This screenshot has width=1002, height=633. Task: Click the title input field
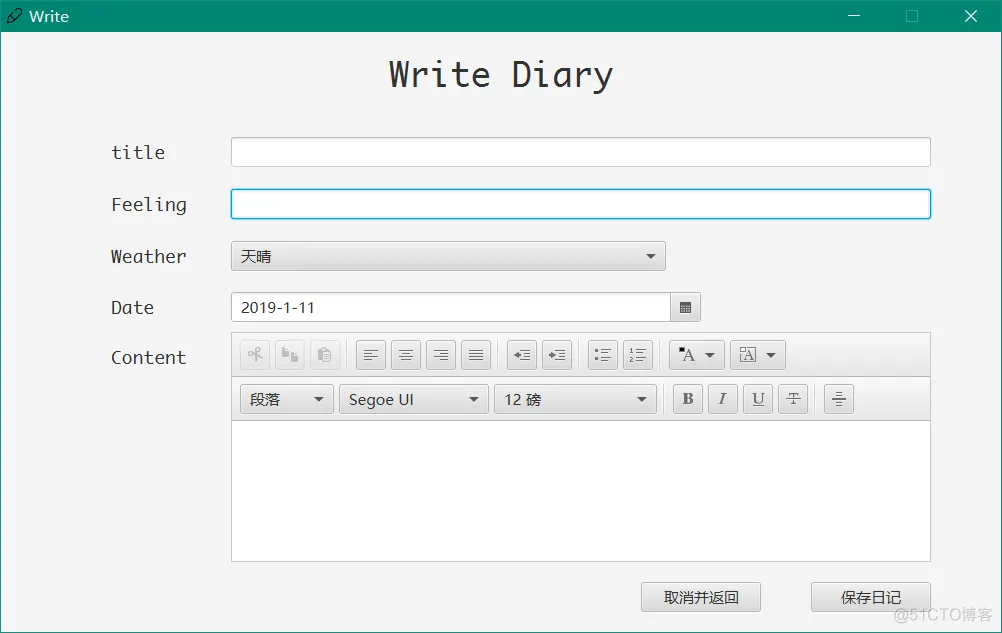tap(581, 152)
